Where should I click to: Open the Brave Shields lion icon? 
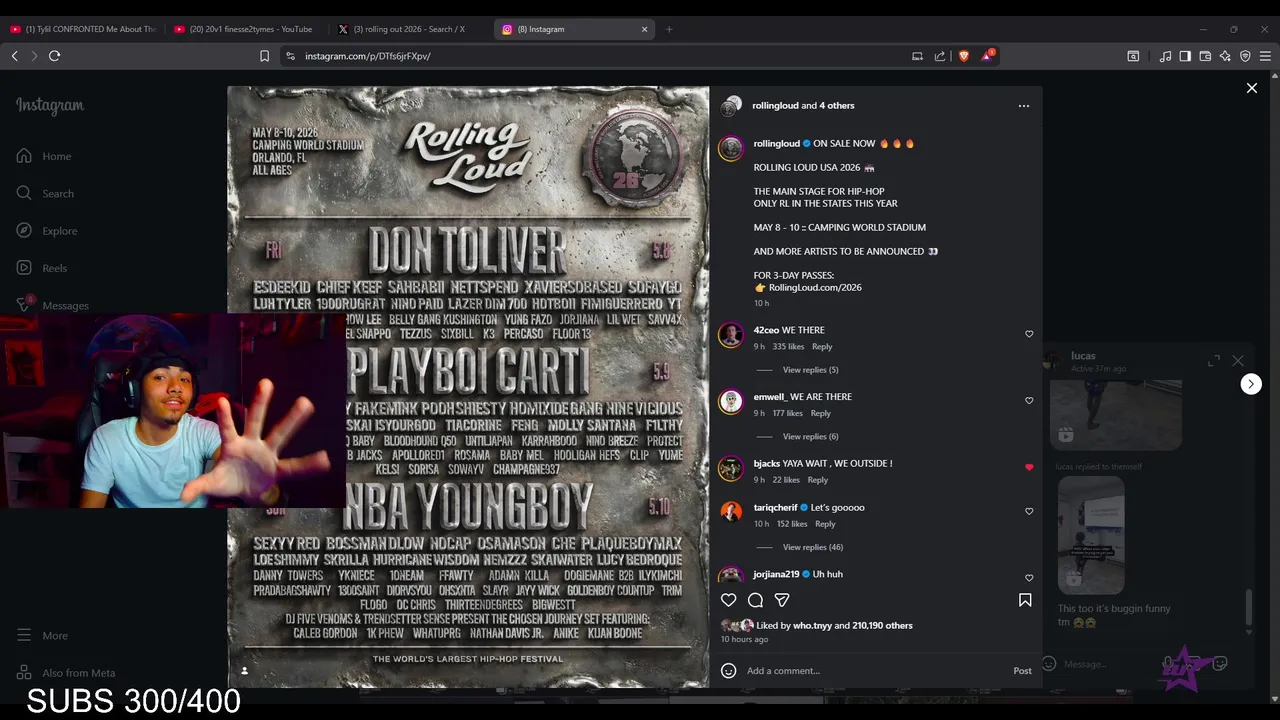[x=964, y=56]
